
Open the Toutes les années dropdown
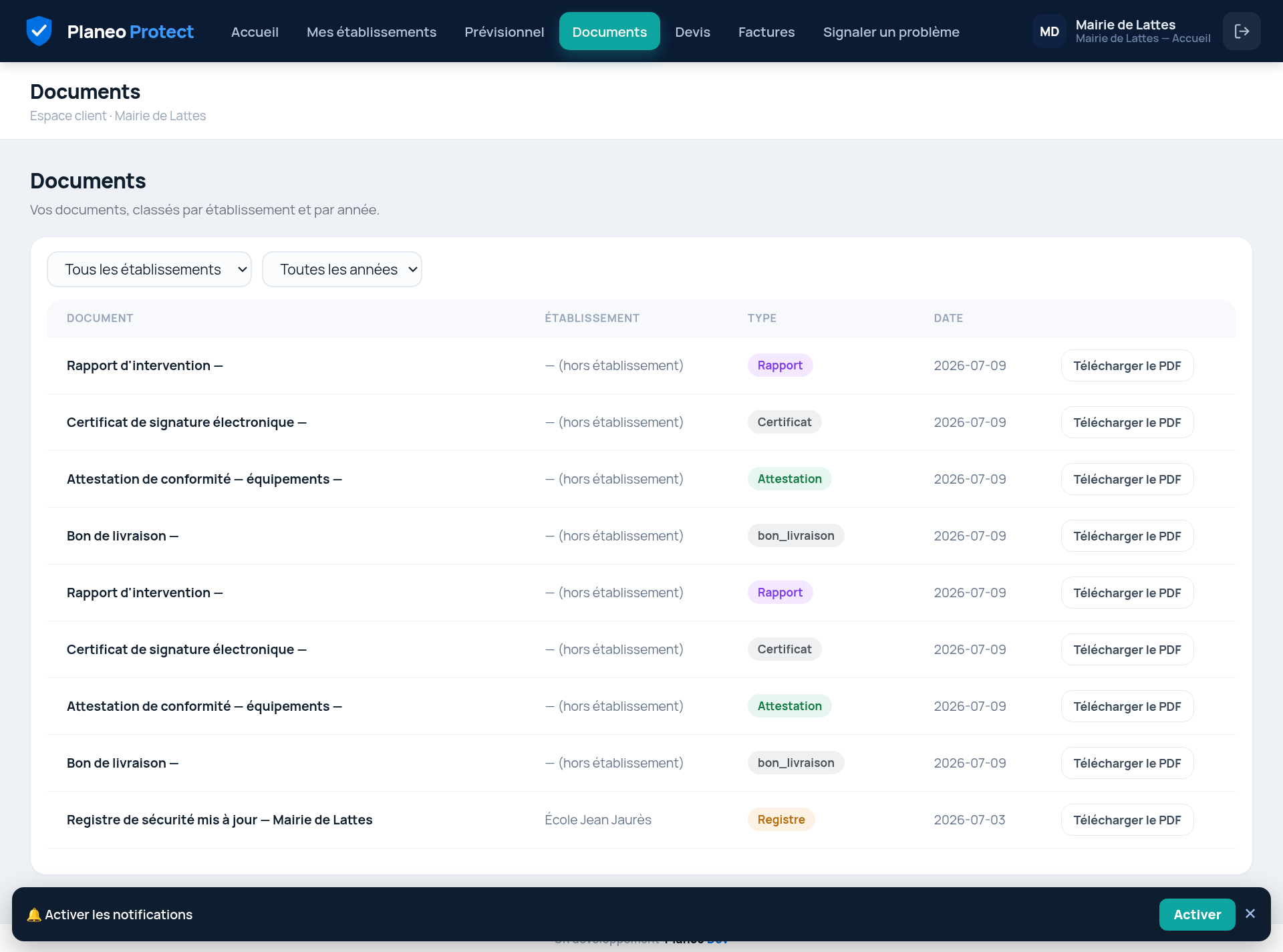[342, 269]
